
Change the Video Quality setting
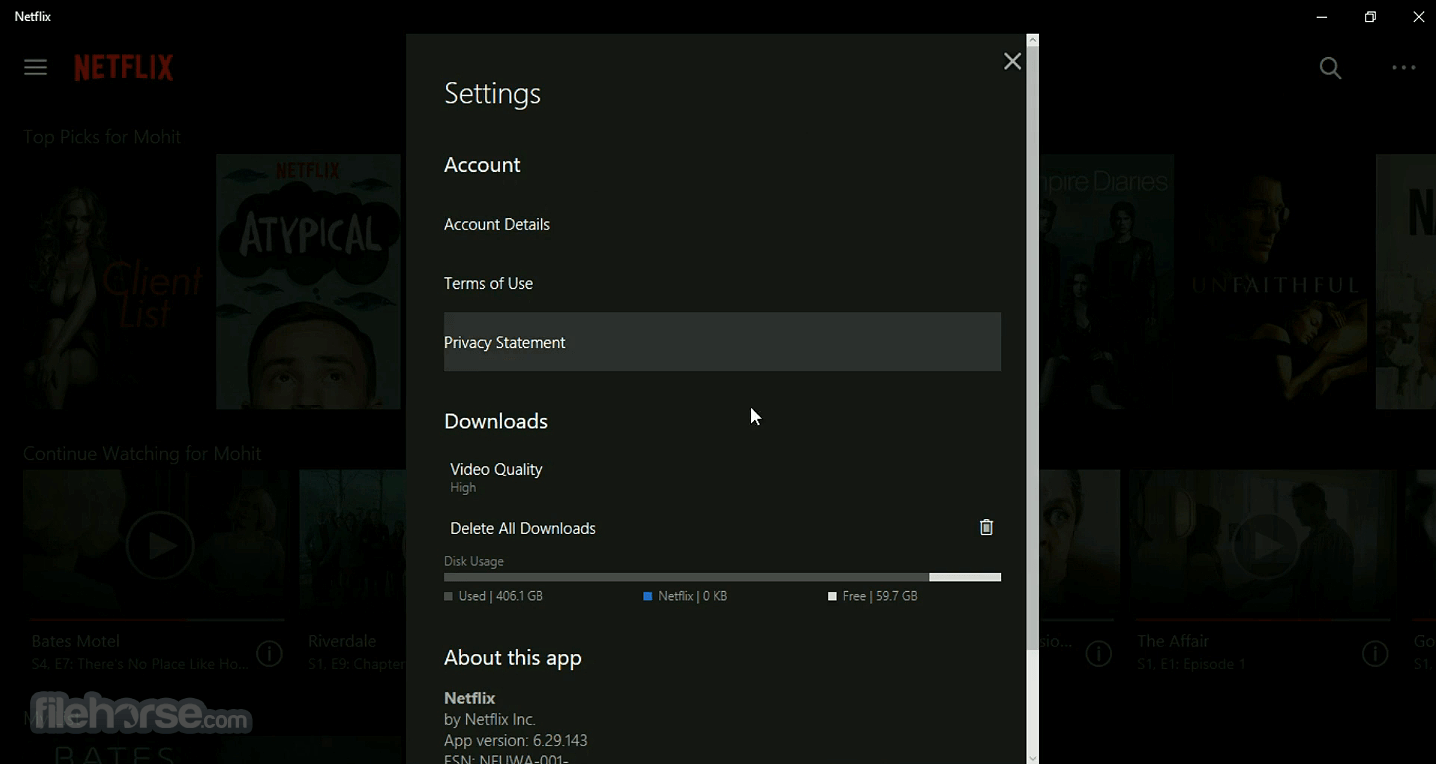coord(722,478)
